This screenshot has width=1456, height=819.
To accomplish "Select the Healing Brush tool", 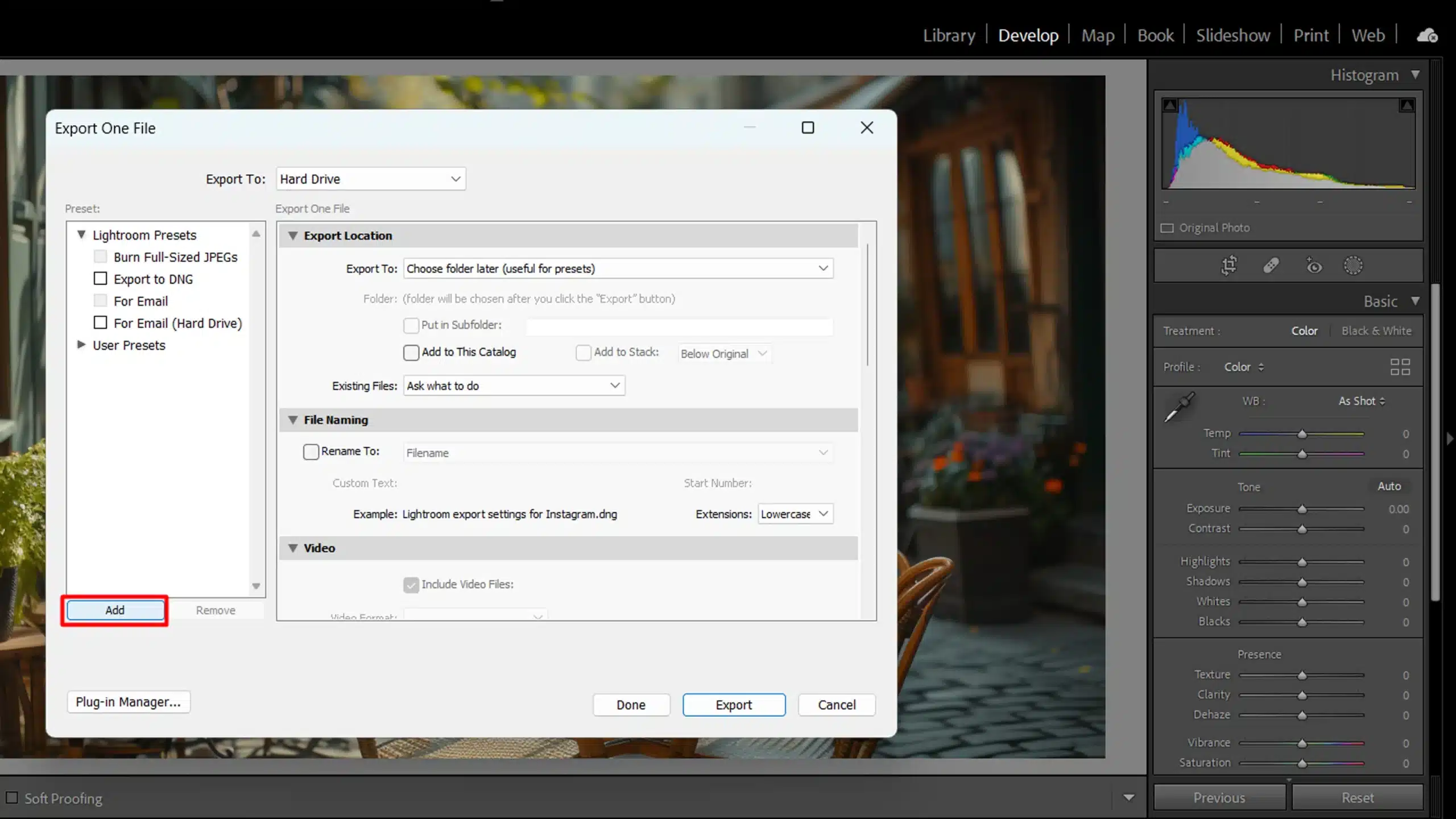I will (x=1271, y=266).
